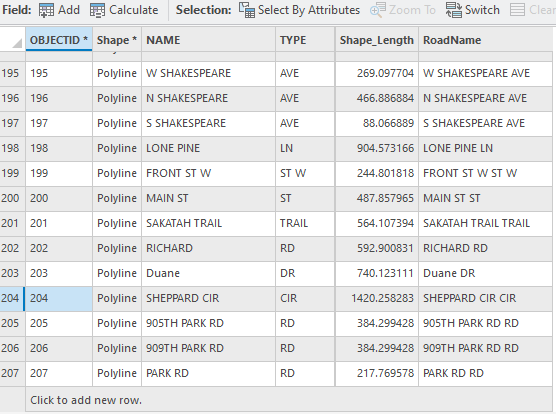Click Shape_Length value 269.097704
Image resolution: width=556 pixels, height=414 pixels.
point(377,73)
